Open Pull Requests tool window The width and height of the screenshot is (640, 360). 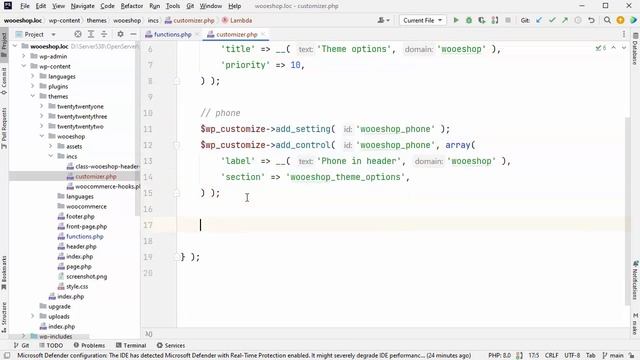(4, 128)
